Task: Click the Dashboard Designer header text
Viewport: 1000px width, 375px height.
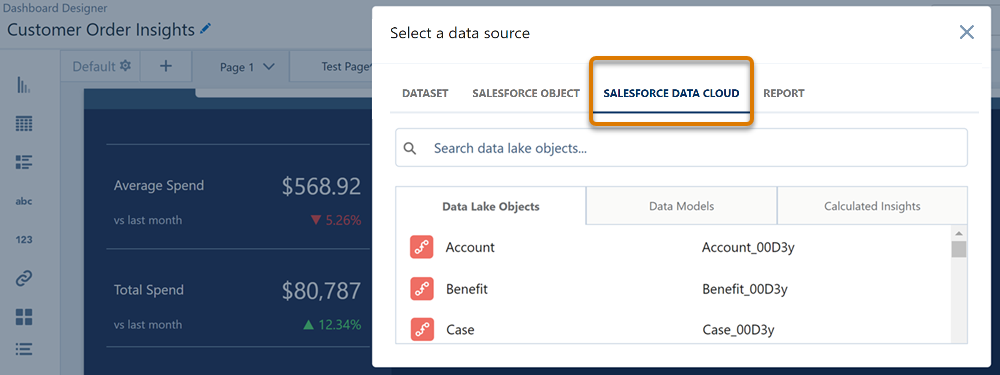Action: [x=55, y=8]
